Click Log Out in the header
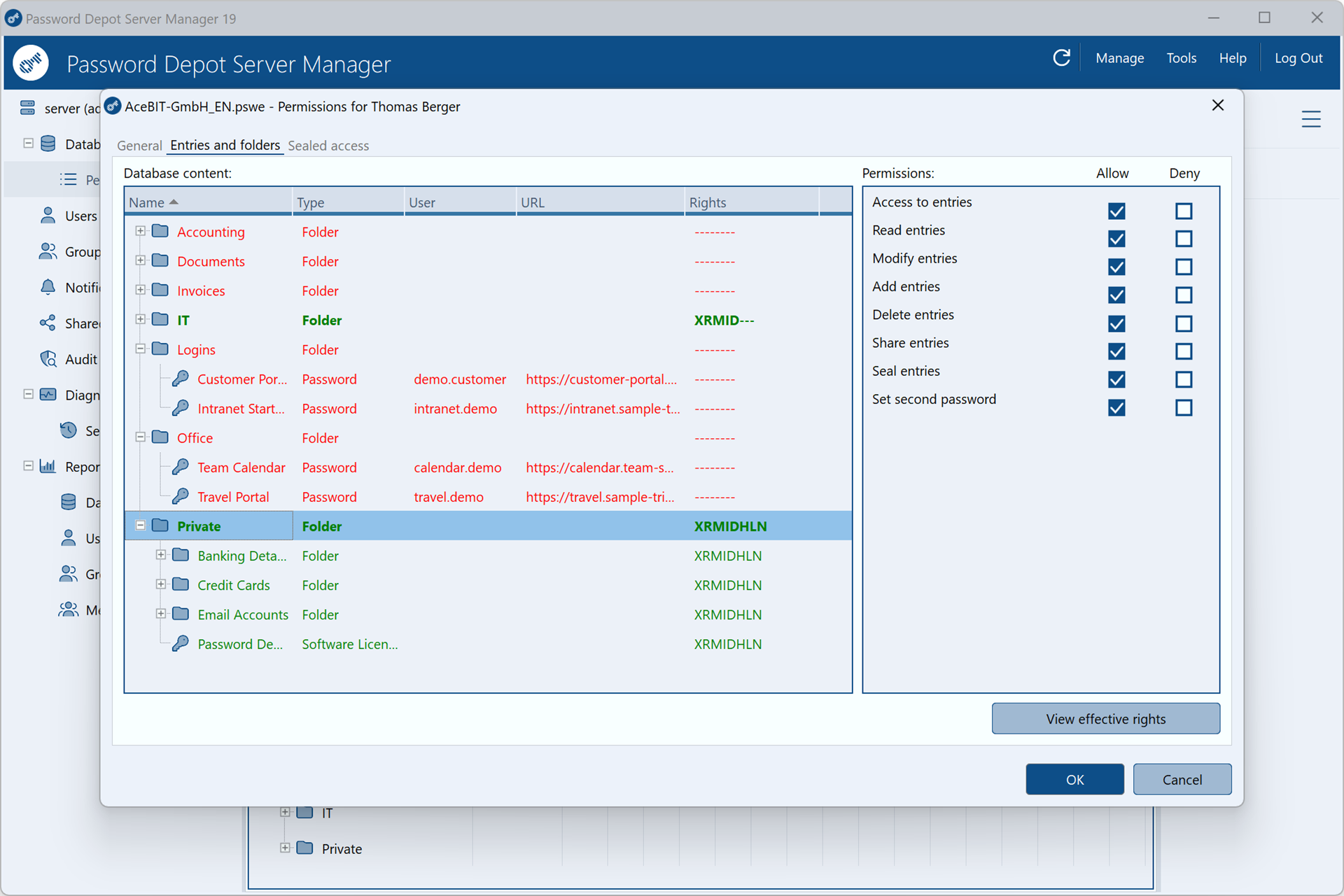Viewport: 1344px width, 896px height. 1298,58
